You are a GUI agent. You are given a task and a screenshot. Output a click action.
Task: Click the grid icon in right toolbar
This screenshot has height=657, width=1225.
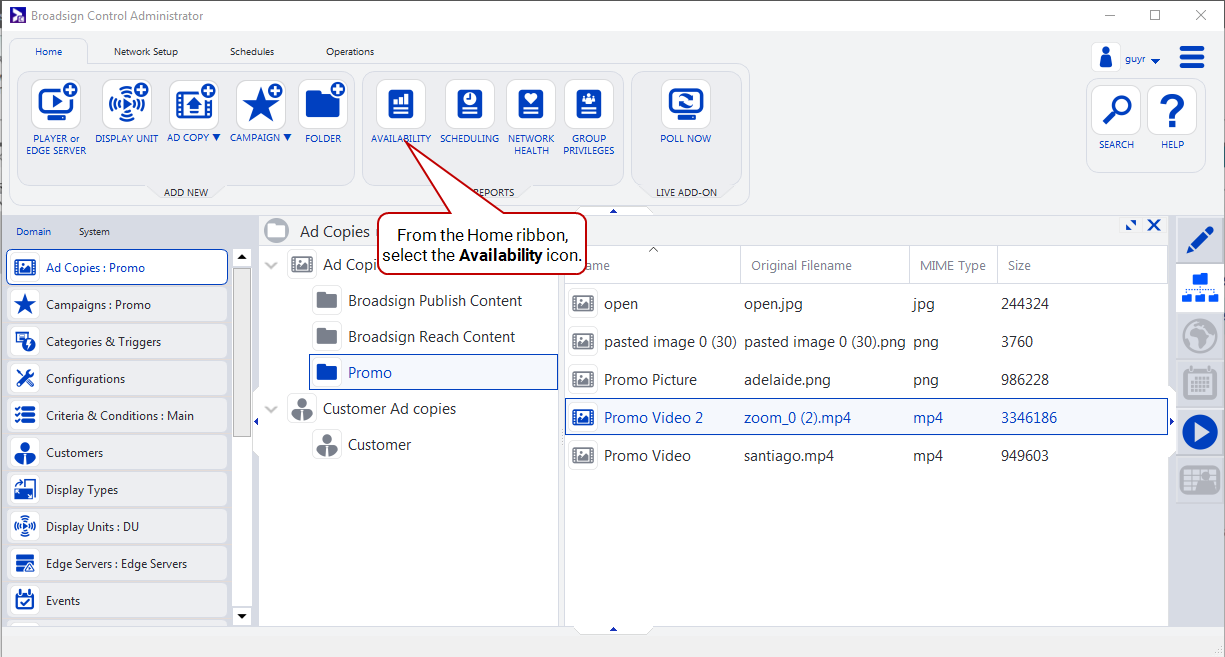[x=1200, y=480]
